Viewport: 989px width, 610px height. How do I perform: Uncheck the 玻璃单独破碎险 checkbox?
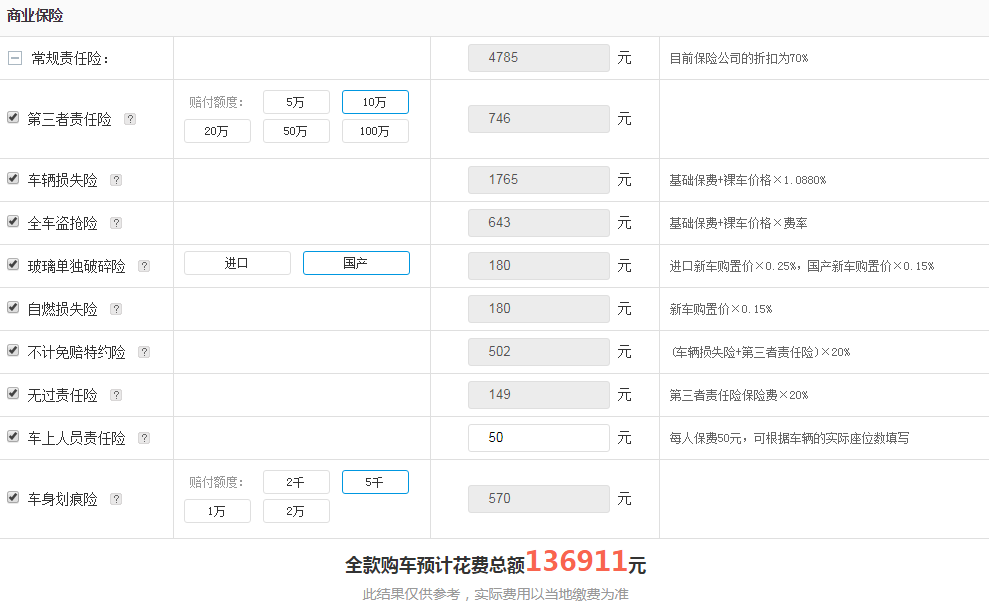(13, 264)
